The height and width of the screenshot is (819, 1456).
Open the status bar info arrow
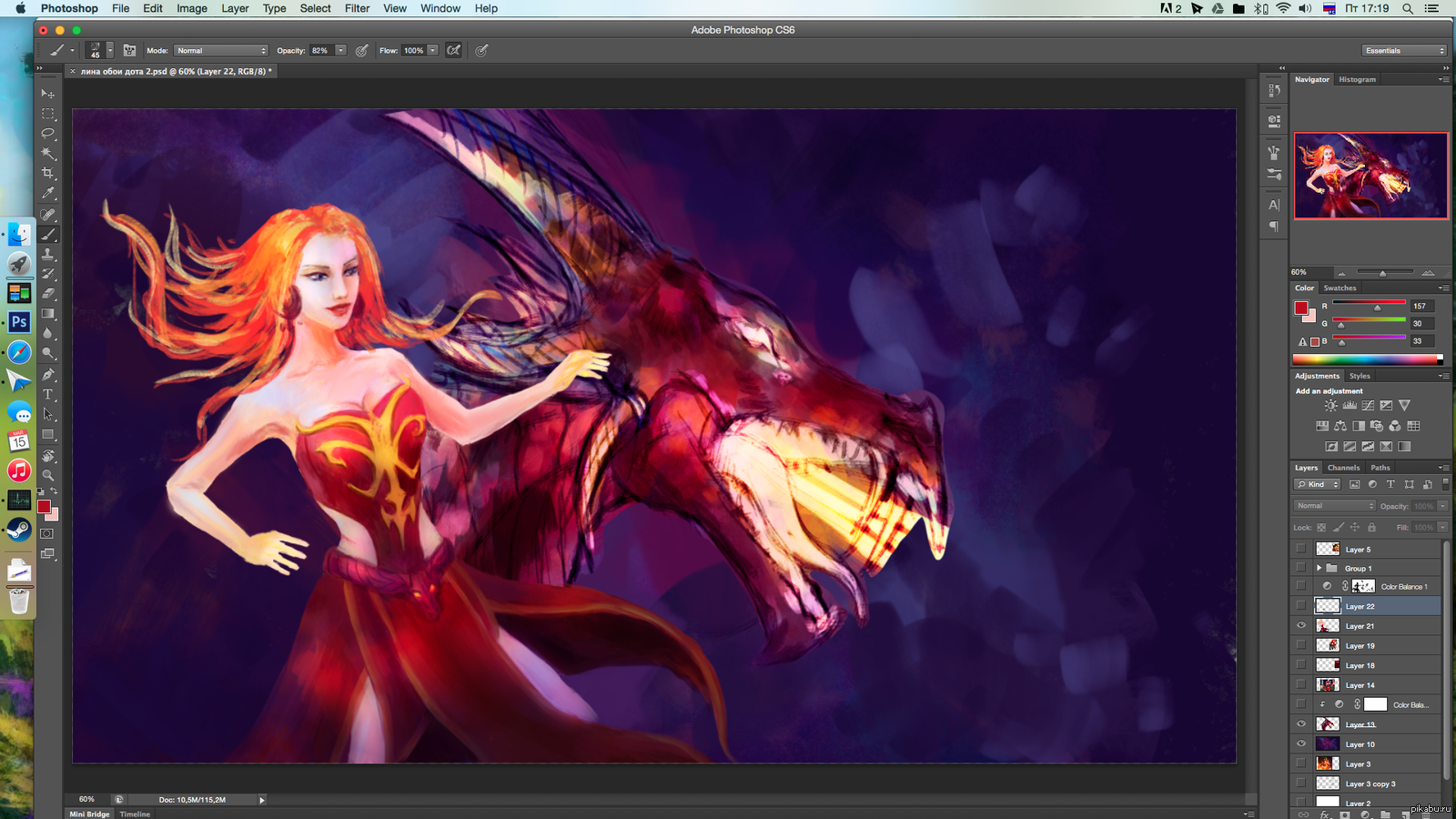click(x=262, y=800)
